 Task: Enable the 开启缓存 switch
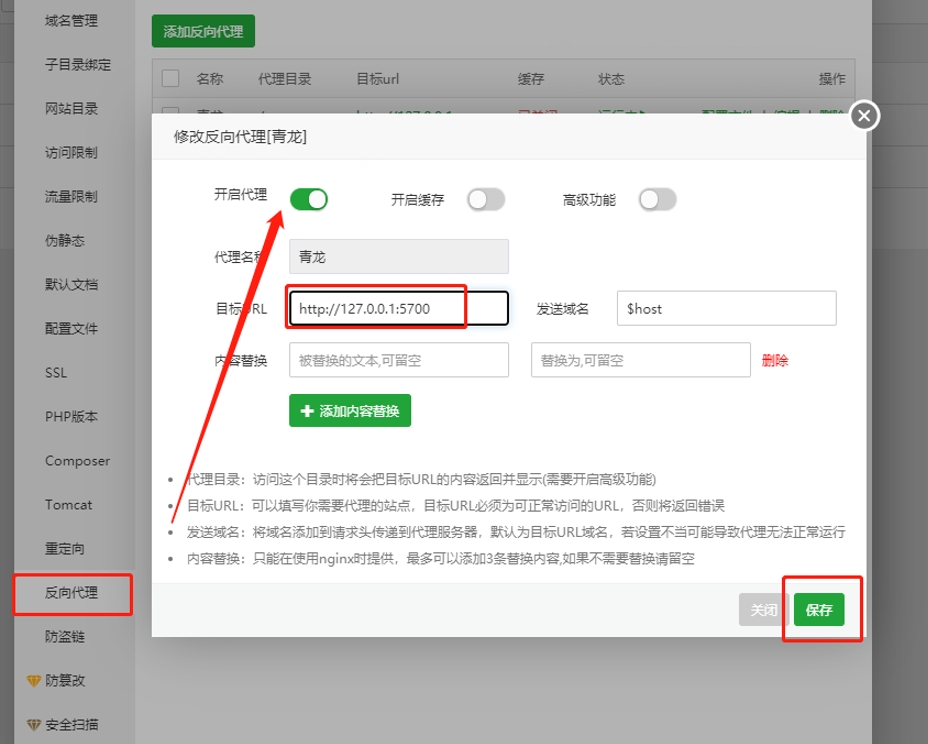486,199
